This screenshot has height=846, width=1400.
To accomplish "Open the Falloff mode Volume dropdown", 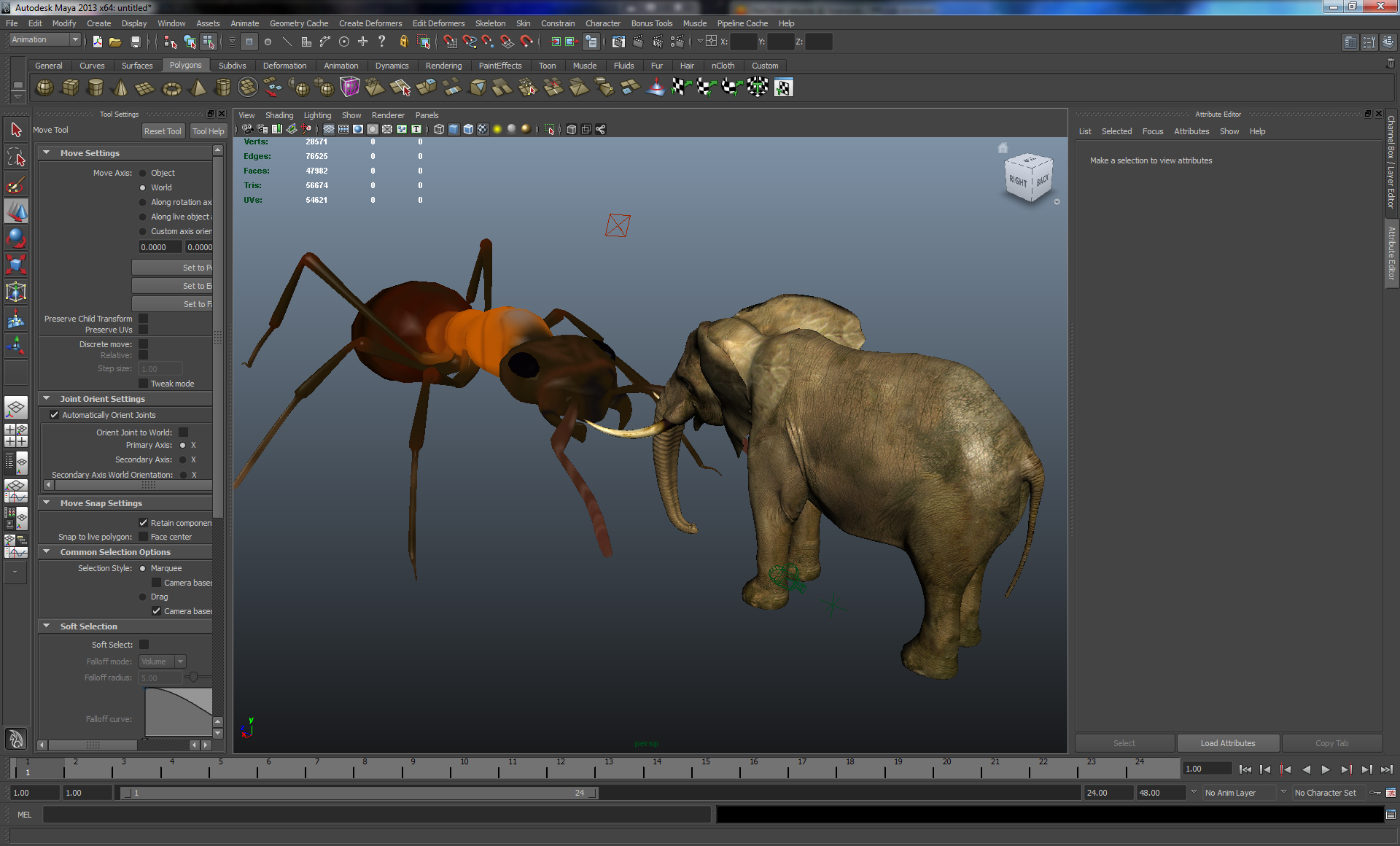I will [163, 661].
